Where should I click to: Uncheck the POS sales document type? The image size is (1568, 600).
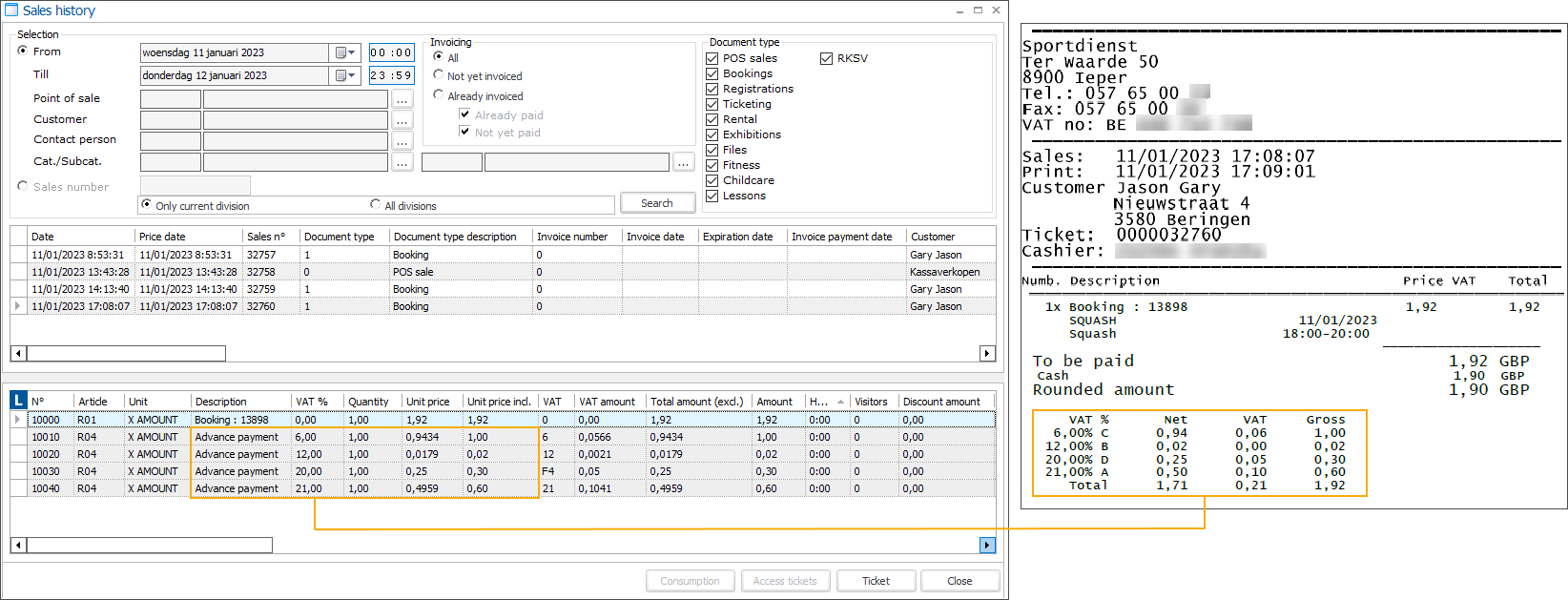pos(712,58)
